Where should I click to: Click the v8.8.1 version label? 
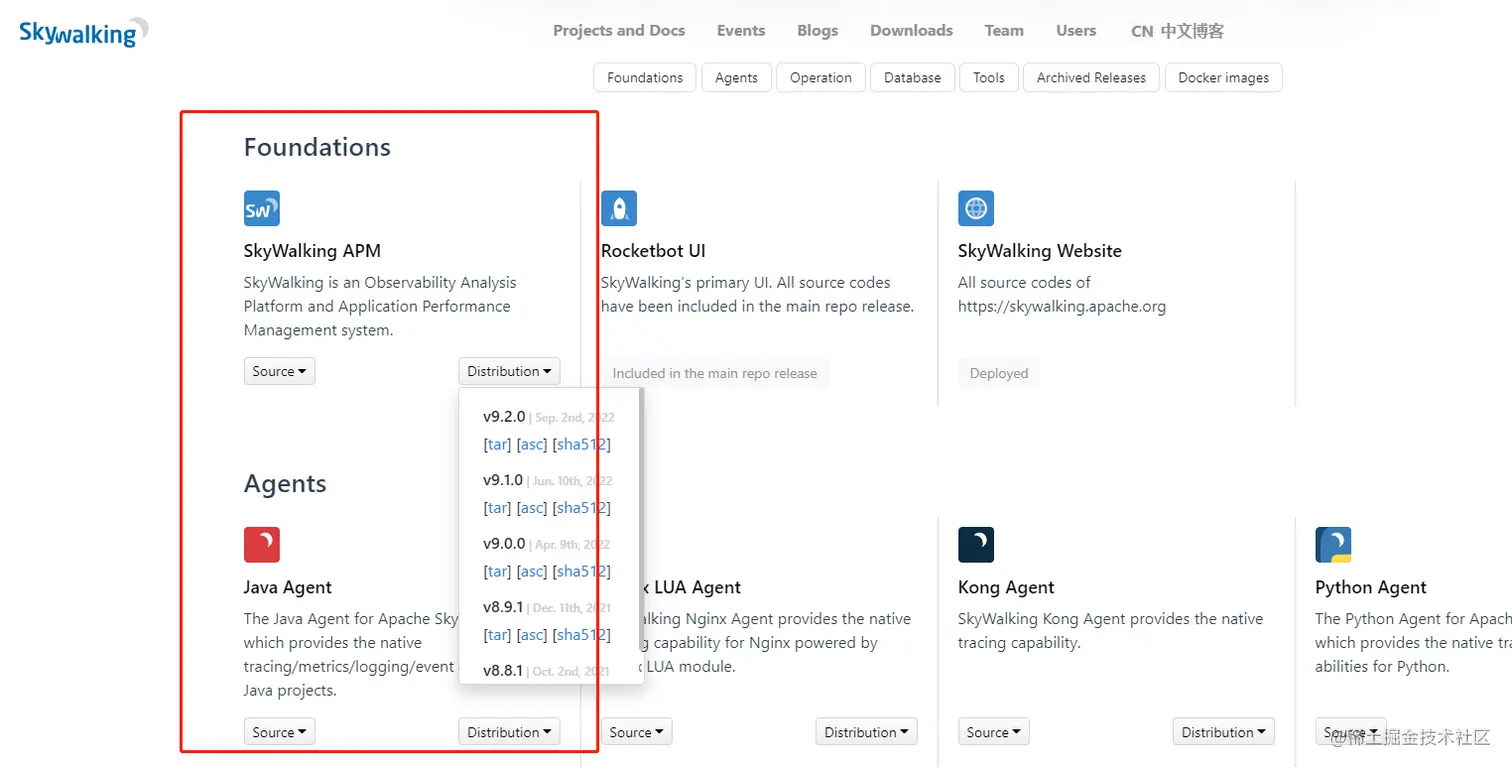(x=503, y=671)
